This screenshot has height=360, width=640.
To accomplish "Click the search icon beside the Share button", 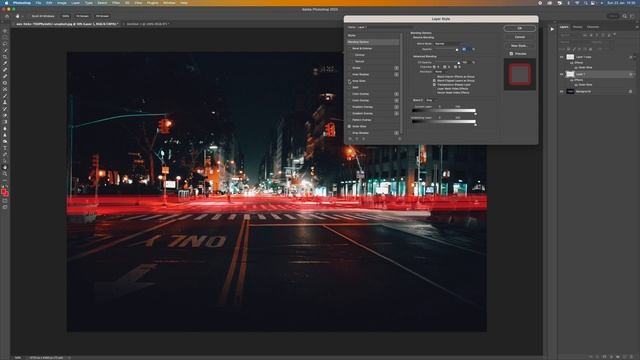I will click(x=625, y=16).
